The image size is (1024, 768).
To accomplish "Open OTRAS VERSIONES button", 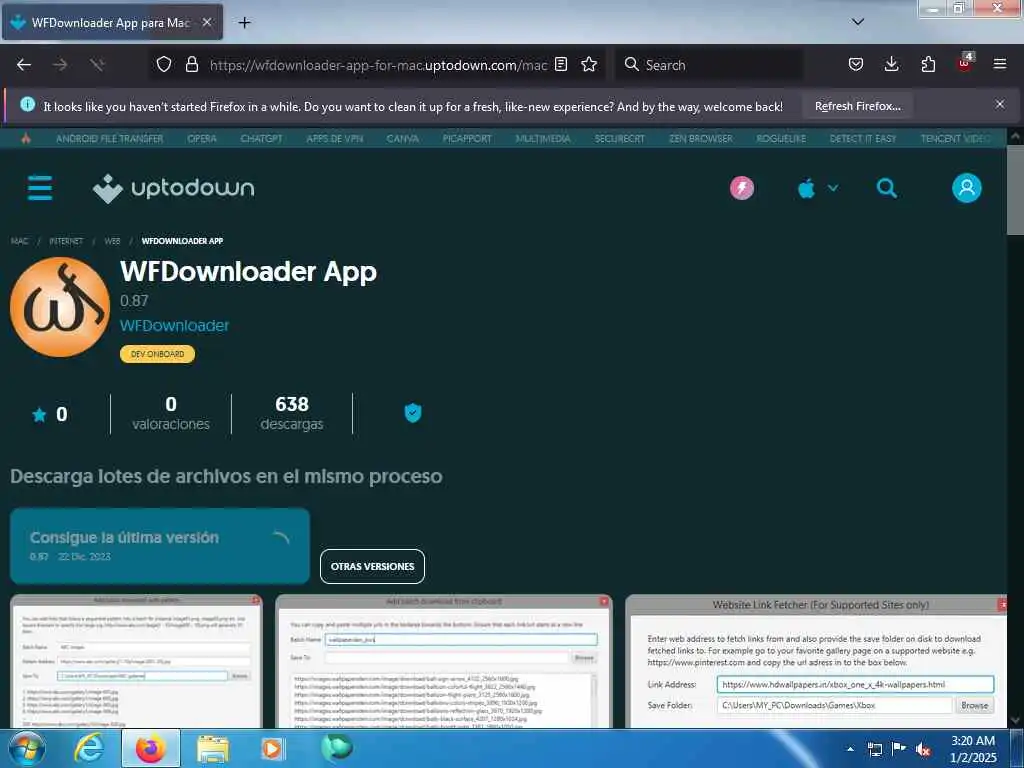I will (372, 566).
